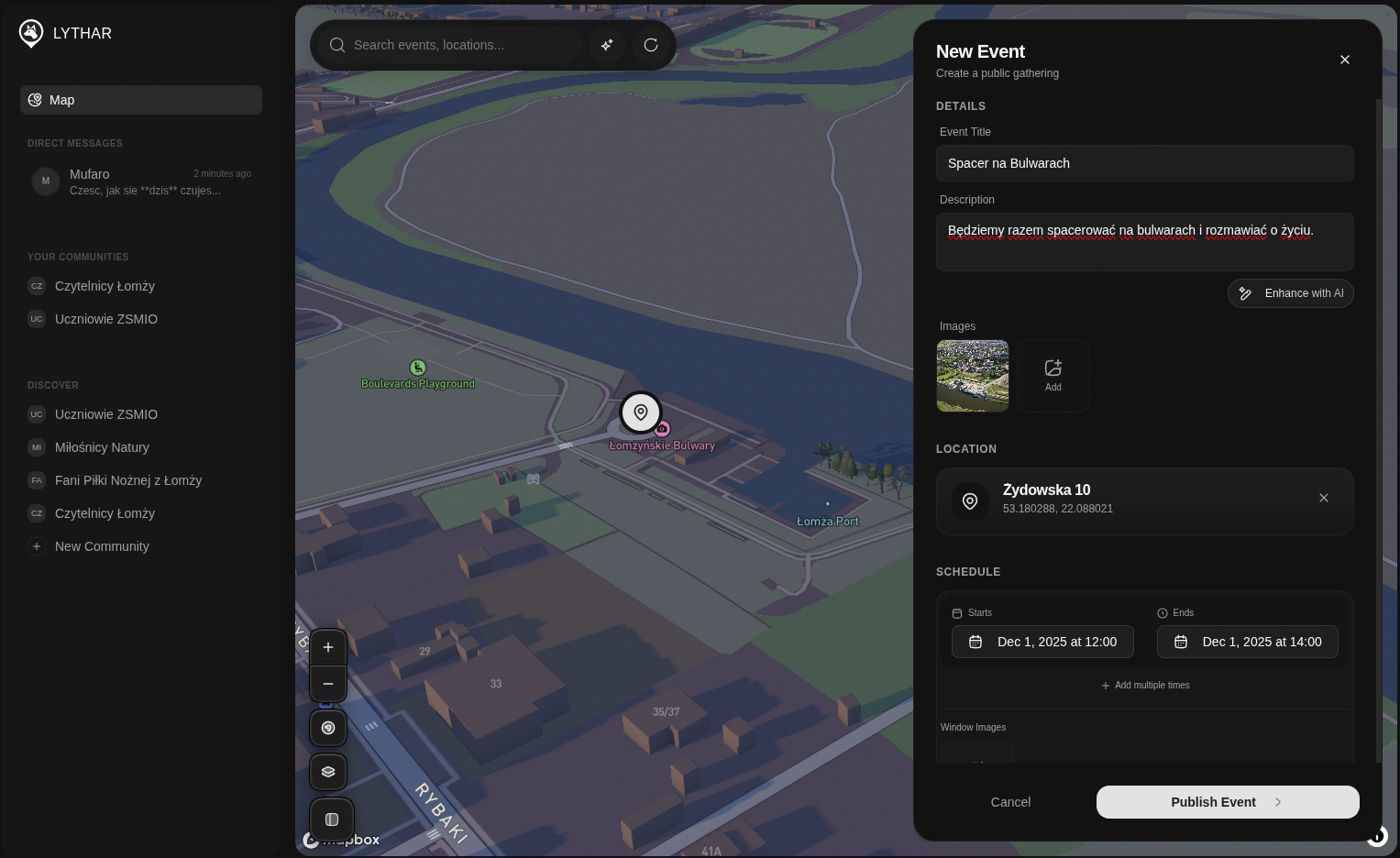Click the refresh map icon

click(651, 45)
